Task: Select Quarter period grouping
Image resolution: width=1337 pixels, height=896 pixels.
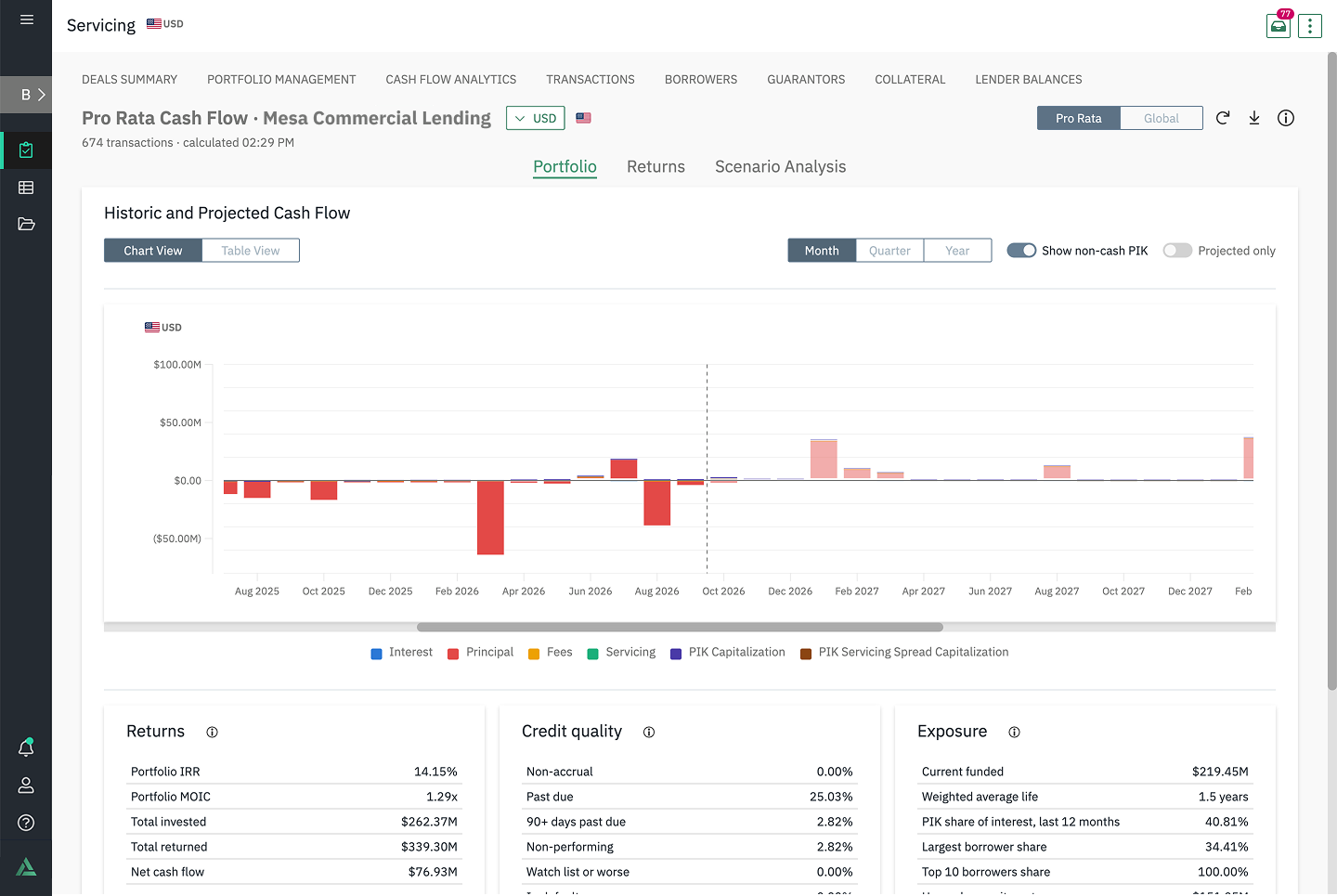Action: pos(889,251)
